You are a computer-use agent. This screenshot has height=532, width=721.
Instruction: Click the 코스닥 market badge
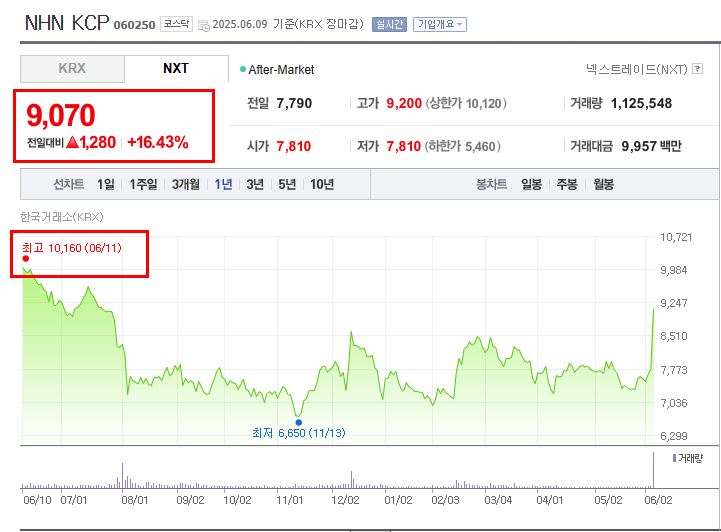pyautogui.click(x=177, y=24)
